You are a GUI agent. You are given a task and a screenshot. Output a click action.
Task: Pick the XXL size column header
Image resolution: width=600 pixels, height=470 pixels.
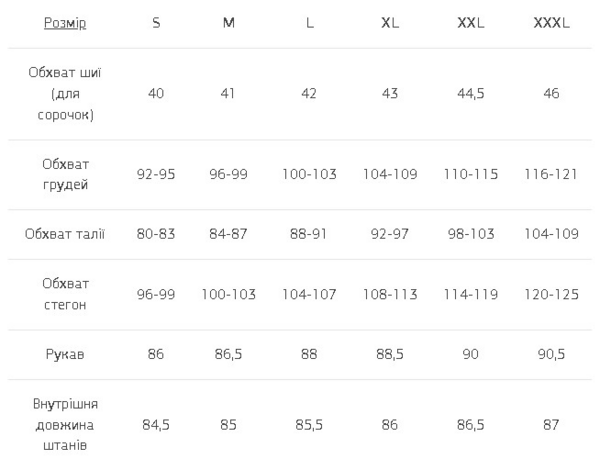470,22
